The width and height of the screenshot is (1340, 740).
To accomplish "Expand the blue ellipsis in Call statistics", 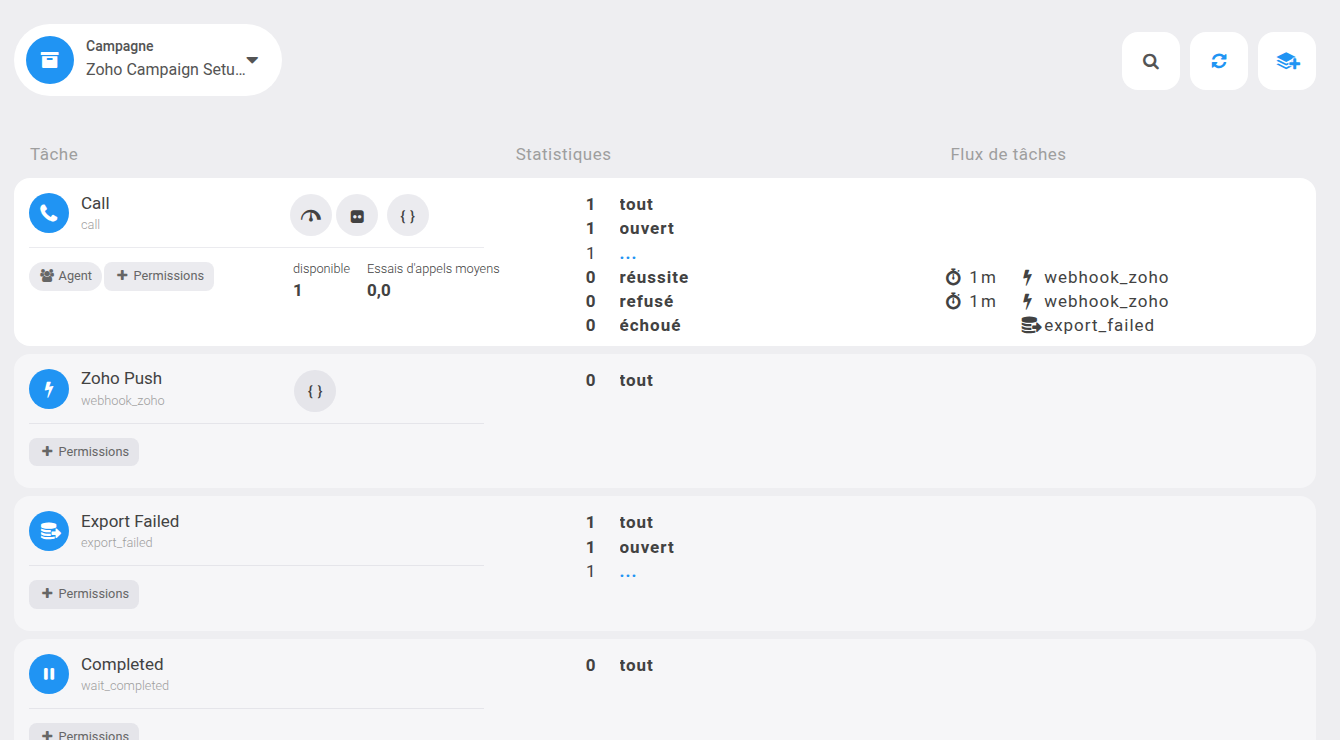I will [x=628, y=254].
